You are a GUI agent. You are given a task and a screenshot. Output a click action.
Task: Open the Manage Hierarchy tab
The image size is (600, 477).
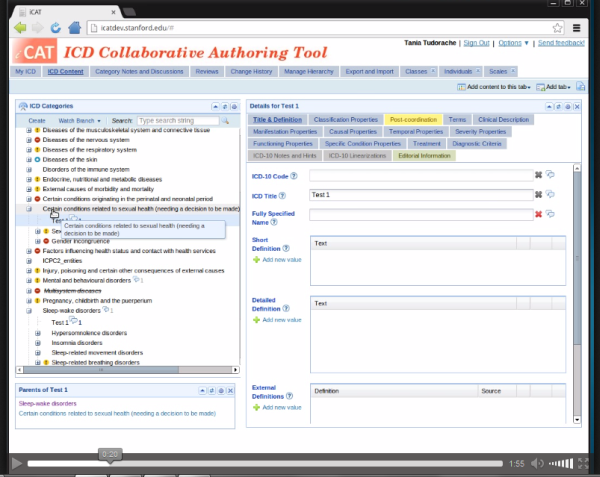tap(308, 72)
